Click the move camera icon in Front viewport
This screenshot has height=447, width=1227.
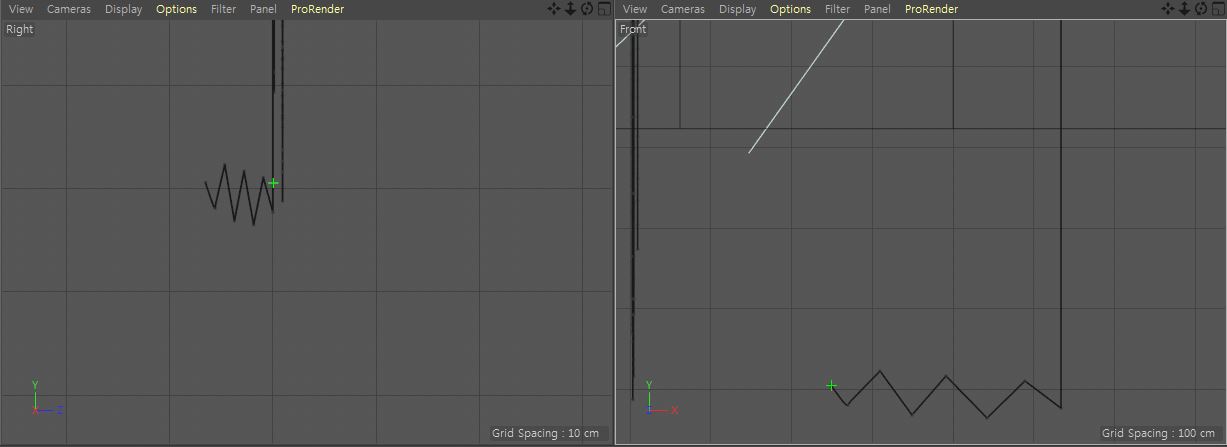pyautogui.click(x=1168, y=9)
